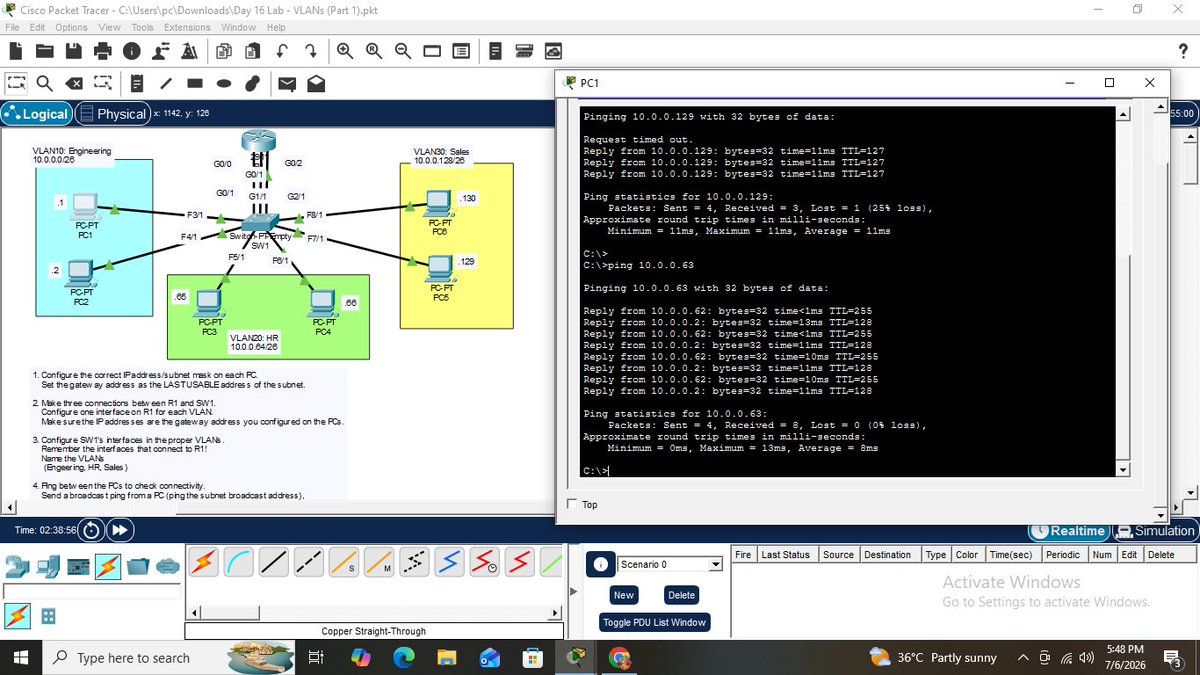Select the End Devices category

pyautogui.click(x=50, y=565)
